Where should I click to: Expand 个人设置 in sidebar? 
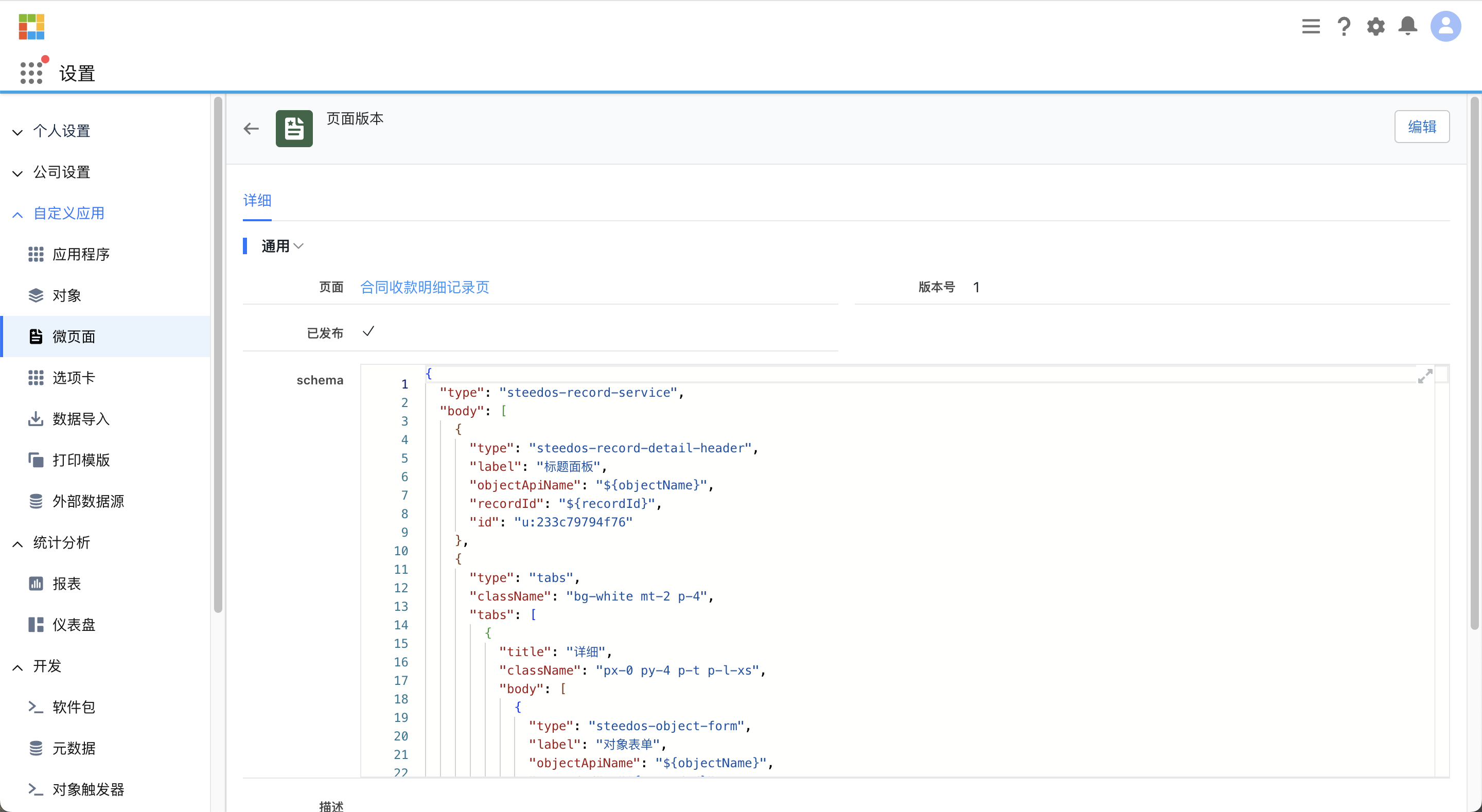click(61, 131)
